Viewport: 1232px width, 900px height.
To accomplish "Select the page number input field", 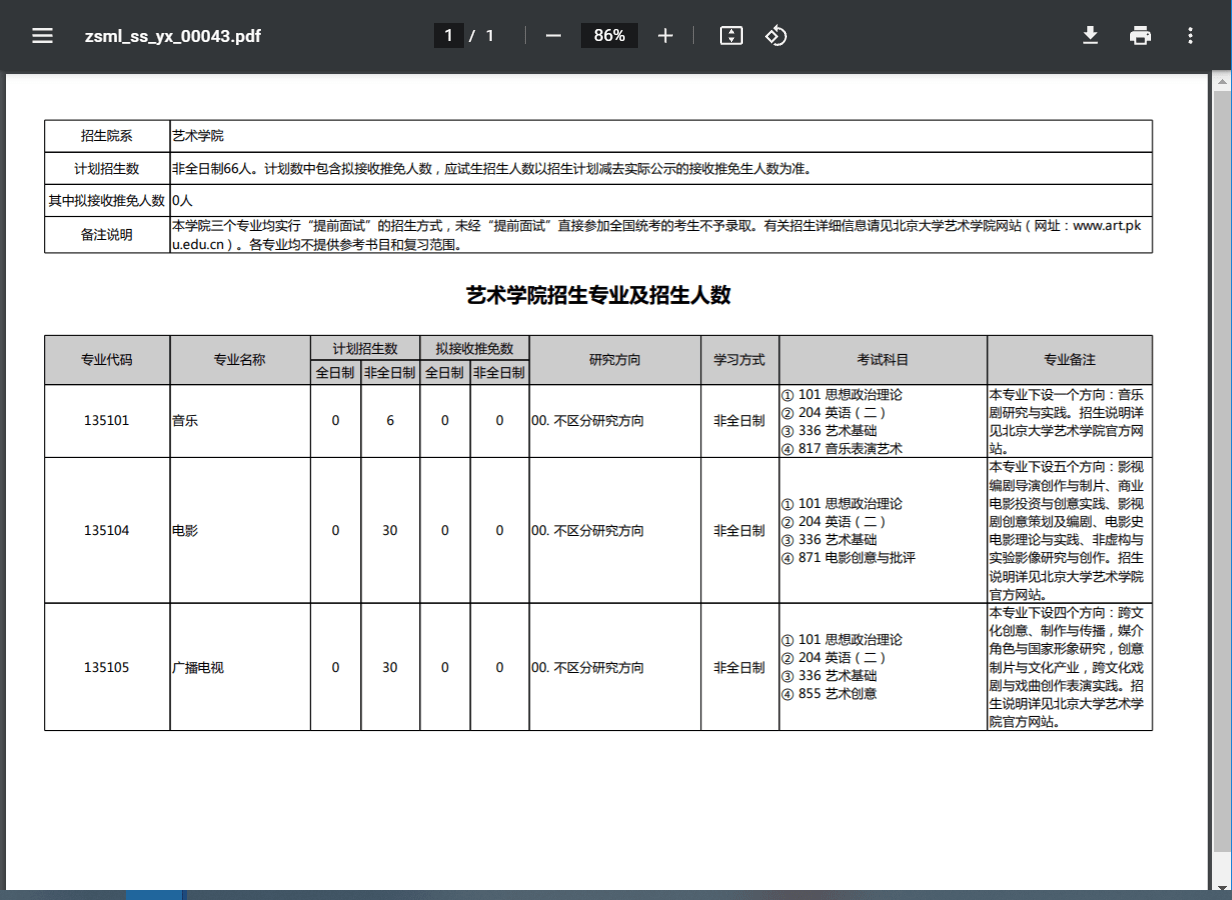I will point(448,36).
